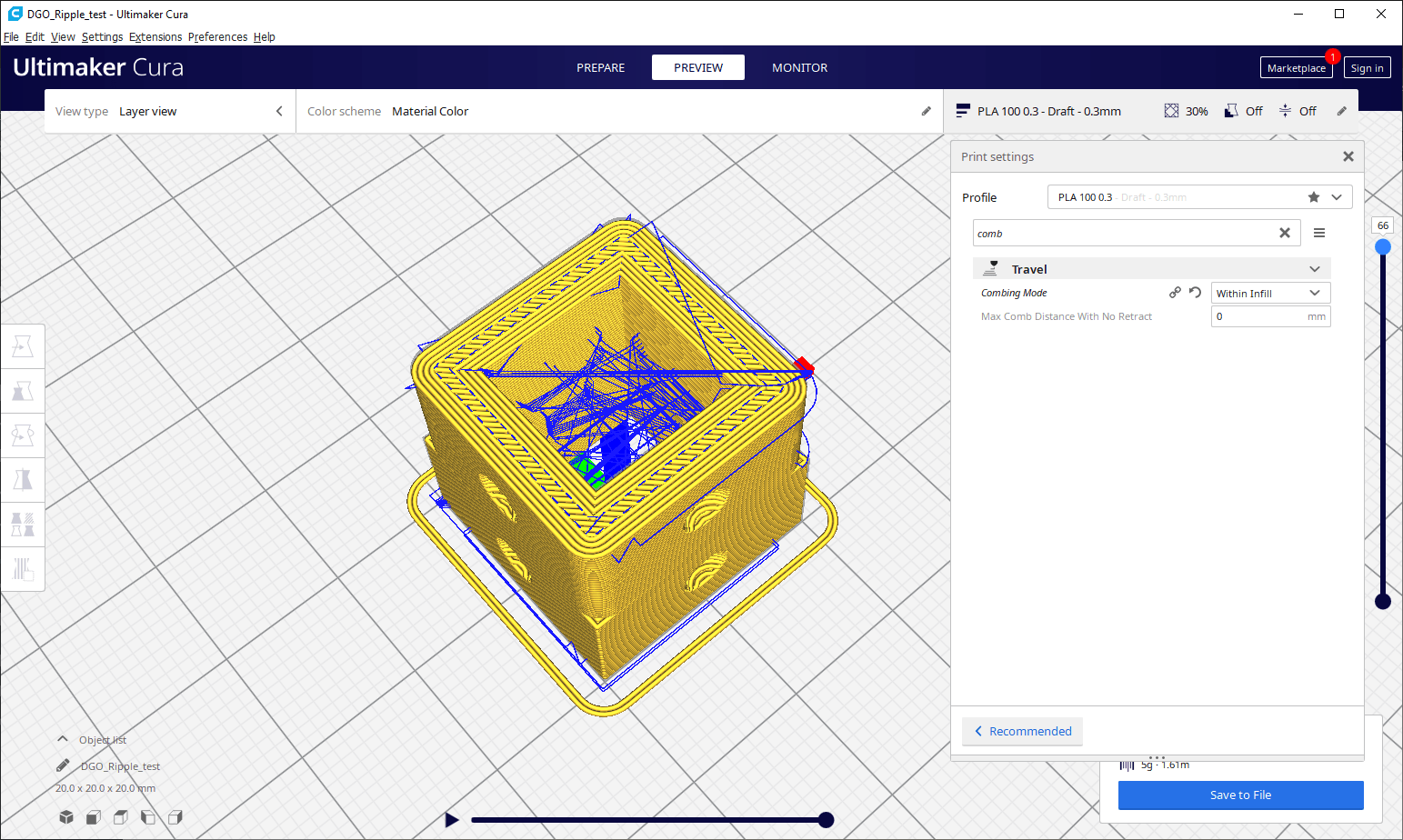Click the profile favorite star icon
The width and height of the screenshot is (1403, 840).
tap(1314, 197)
